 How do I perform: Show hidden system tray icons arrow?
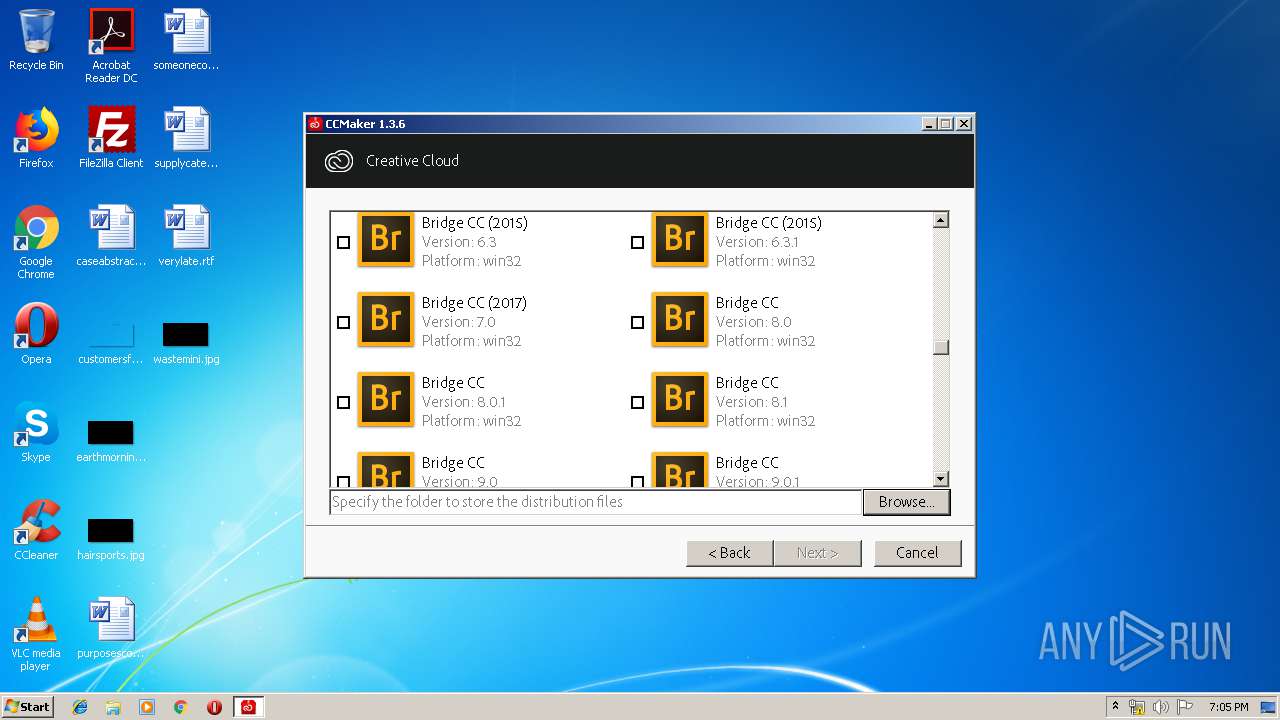click(1116, 707)
